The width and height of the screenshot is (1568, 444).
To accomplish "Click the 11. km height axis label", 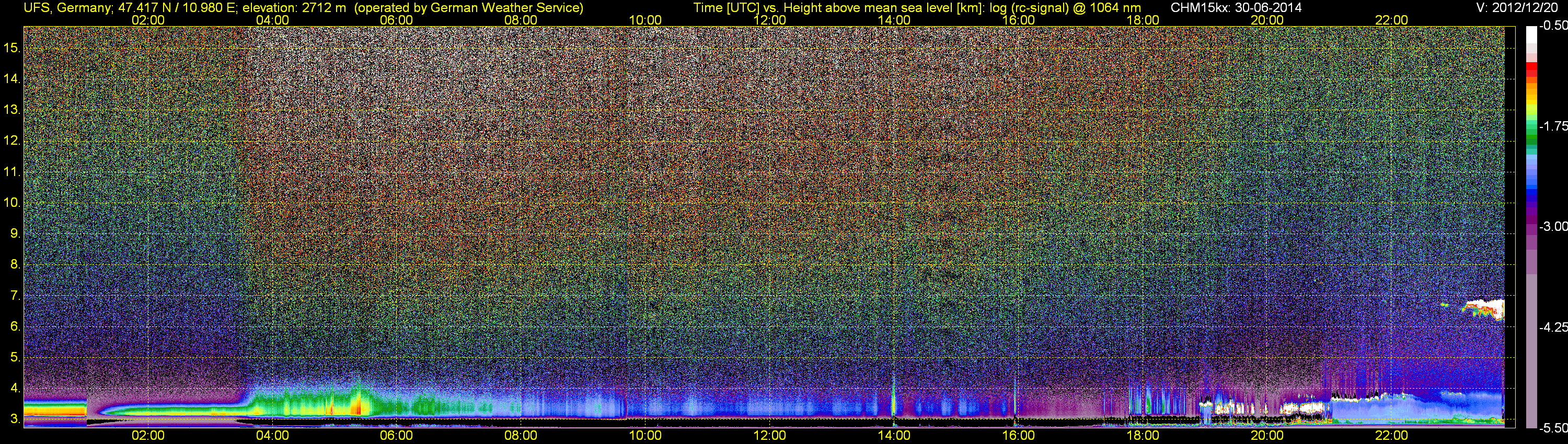I will pos(11,171).
